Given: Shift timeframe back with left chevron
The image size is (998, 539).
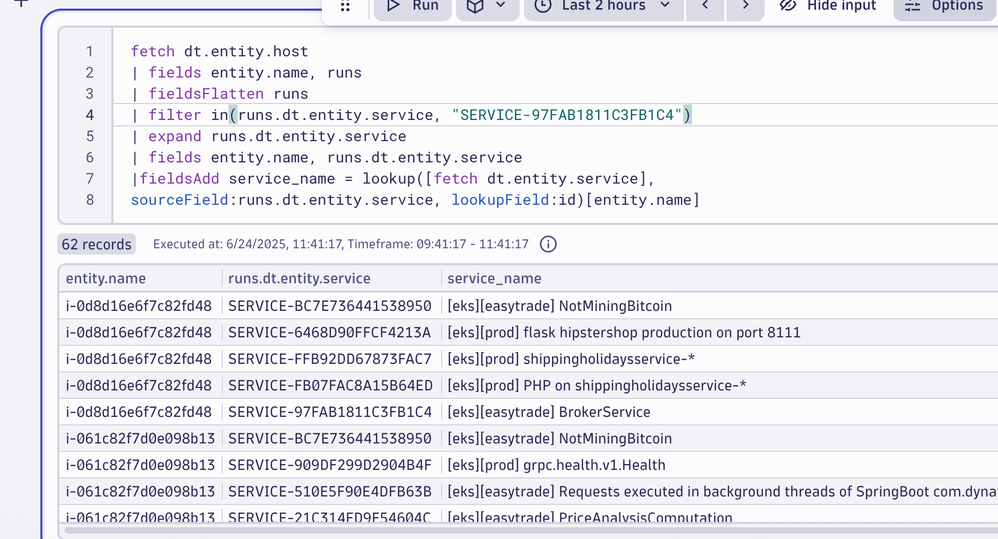Looking at the screenshot, I should [x=705, y=6].
